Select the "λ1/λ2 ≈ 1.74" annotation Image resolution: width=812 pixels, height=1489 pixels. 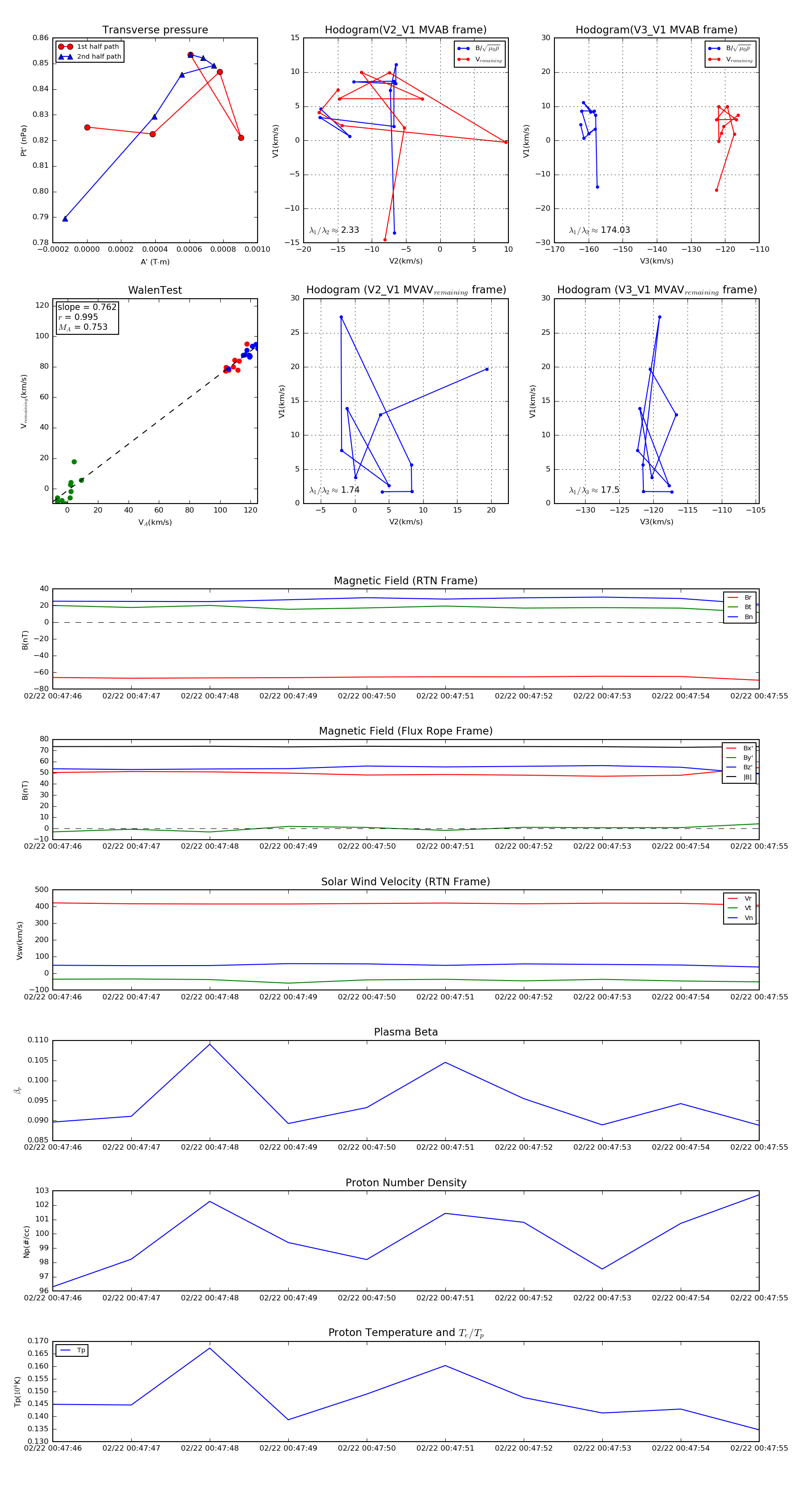[x=334, y=490]
